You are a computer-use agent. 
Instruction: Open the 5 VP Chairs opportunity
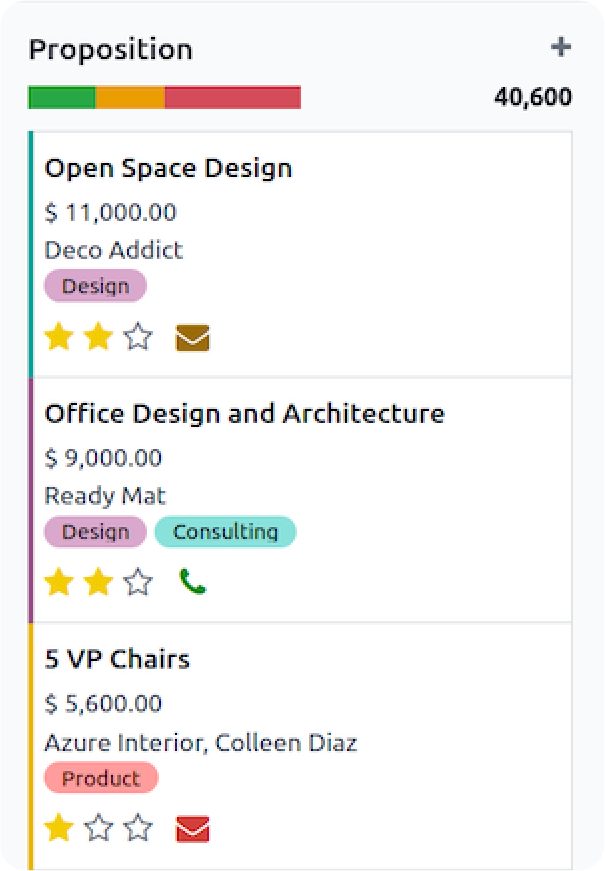coord(117,660)
